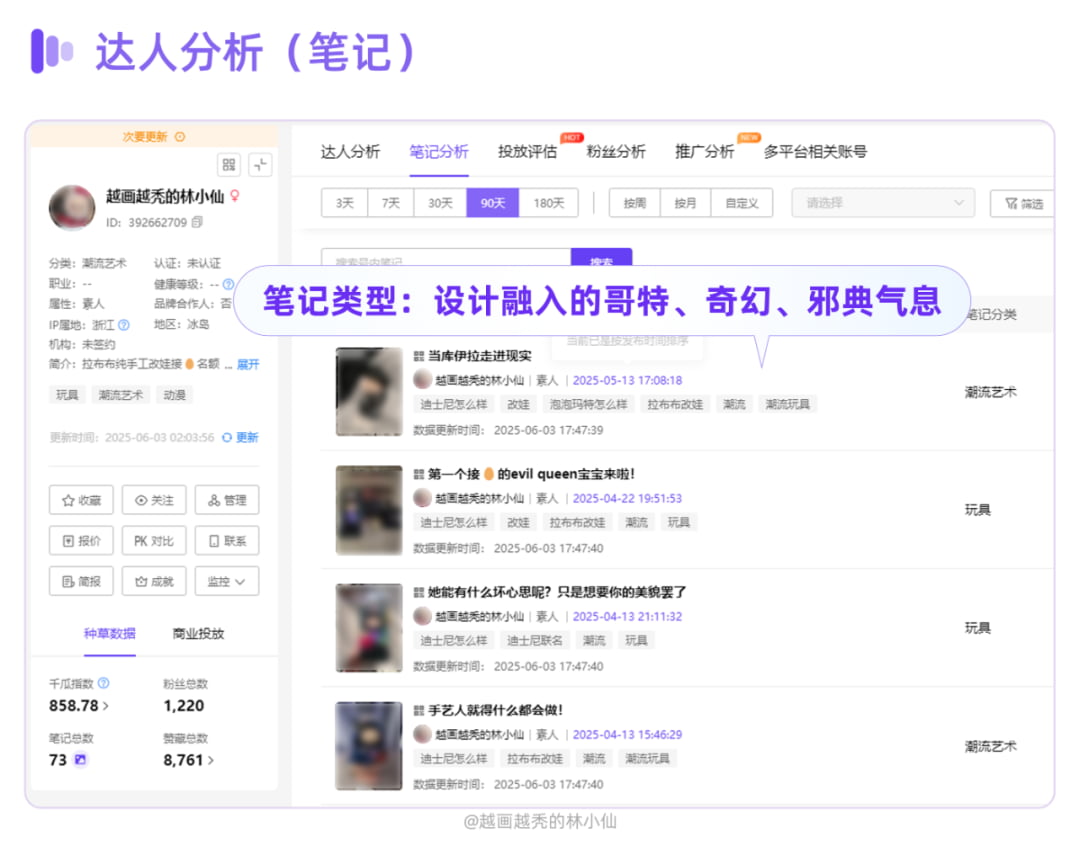Switch to the 粉丝分析 tab

tap(615, 152)
